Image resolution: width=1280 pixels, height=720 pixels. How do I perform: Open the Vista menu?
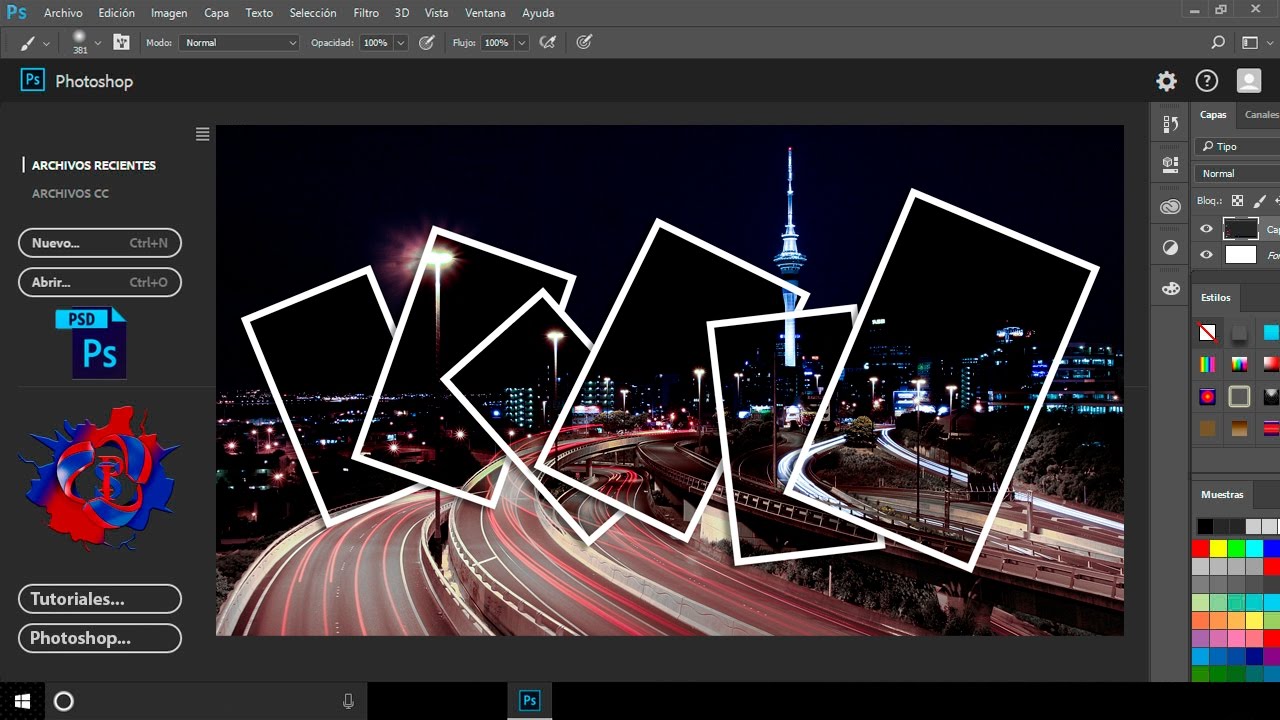[436, 13]
